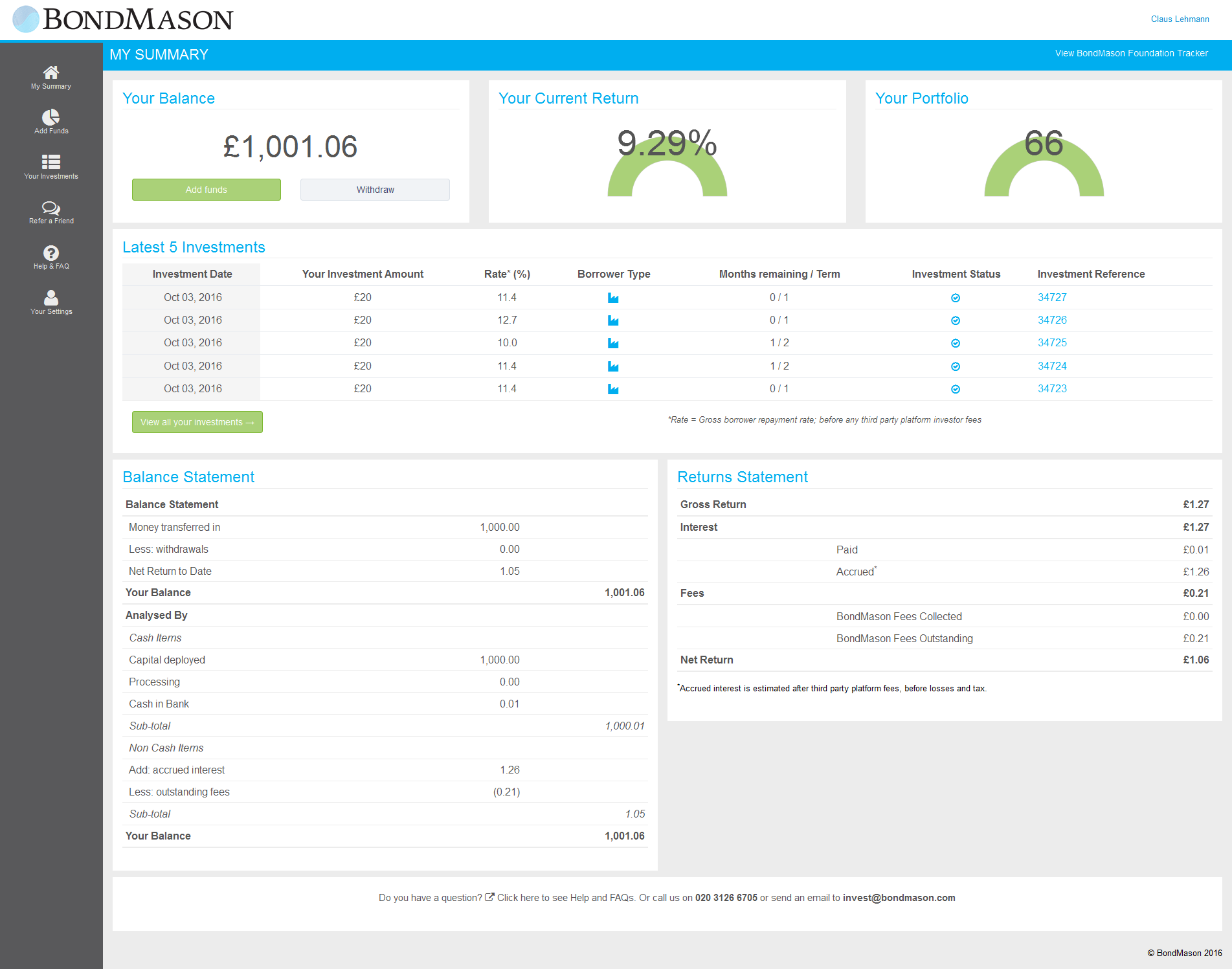Click the Cash in Bank row

(385, 704)
